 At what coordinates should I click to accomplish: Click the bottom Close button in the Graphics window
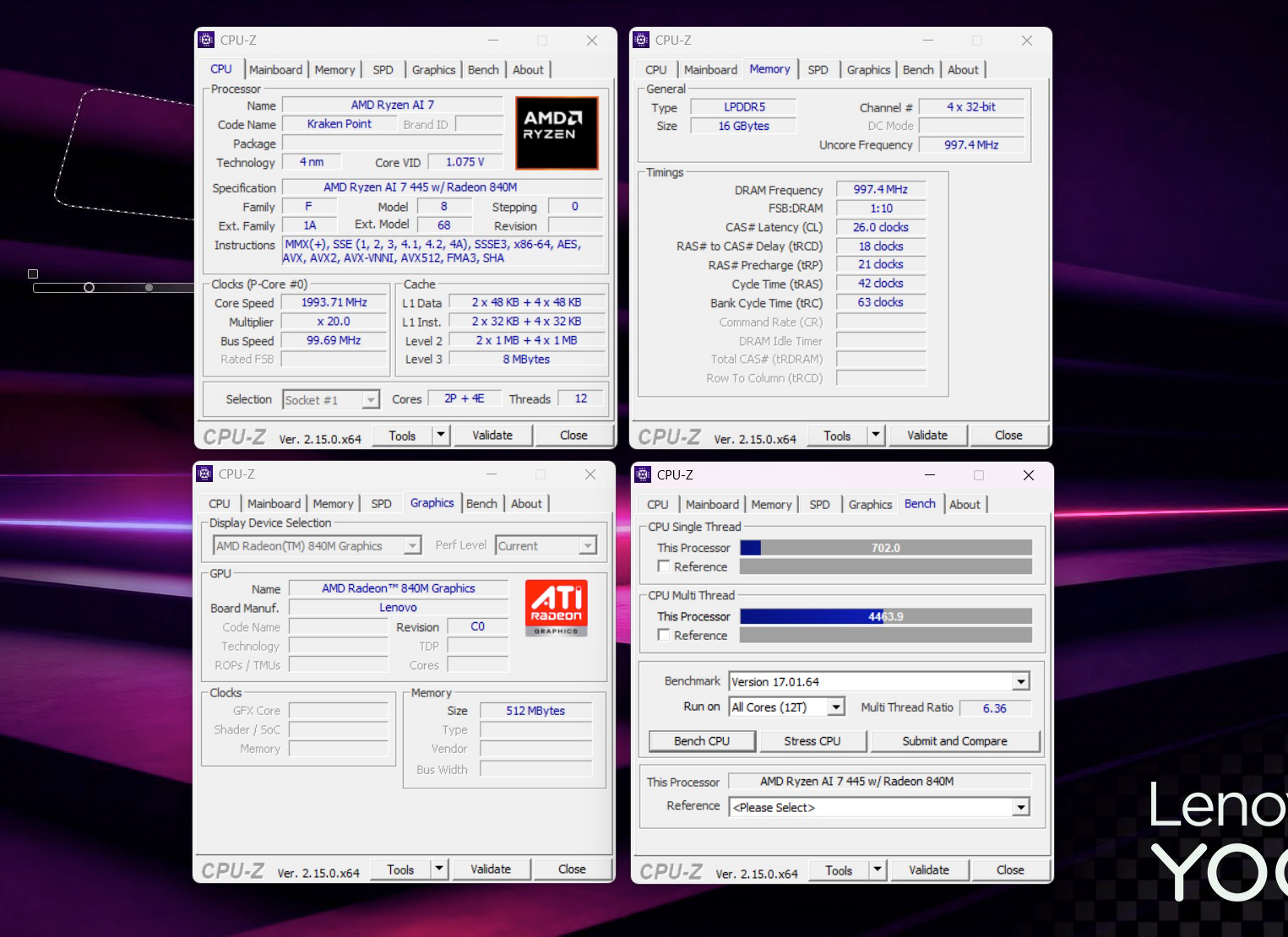coord(572,869)
